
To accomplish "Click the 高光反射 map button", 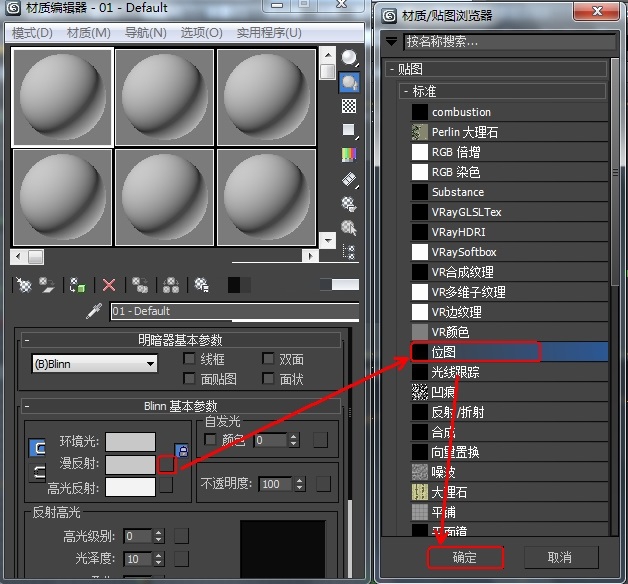I will 166,485.
